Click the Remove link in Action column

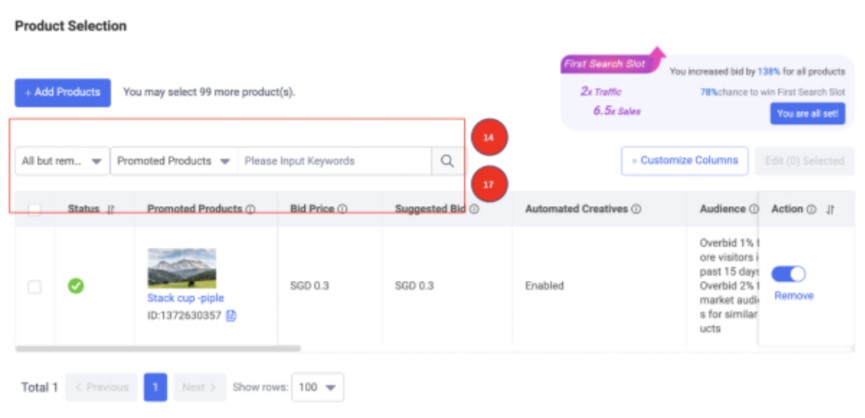click(794, 296)
